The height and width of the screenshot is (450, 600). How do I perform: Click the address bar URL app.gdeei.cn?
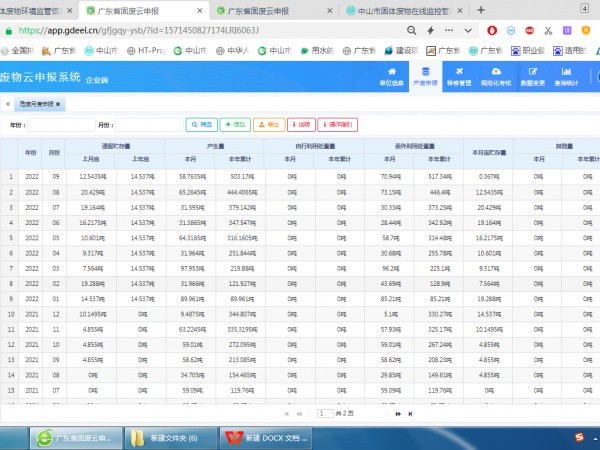tap(139, 30)
